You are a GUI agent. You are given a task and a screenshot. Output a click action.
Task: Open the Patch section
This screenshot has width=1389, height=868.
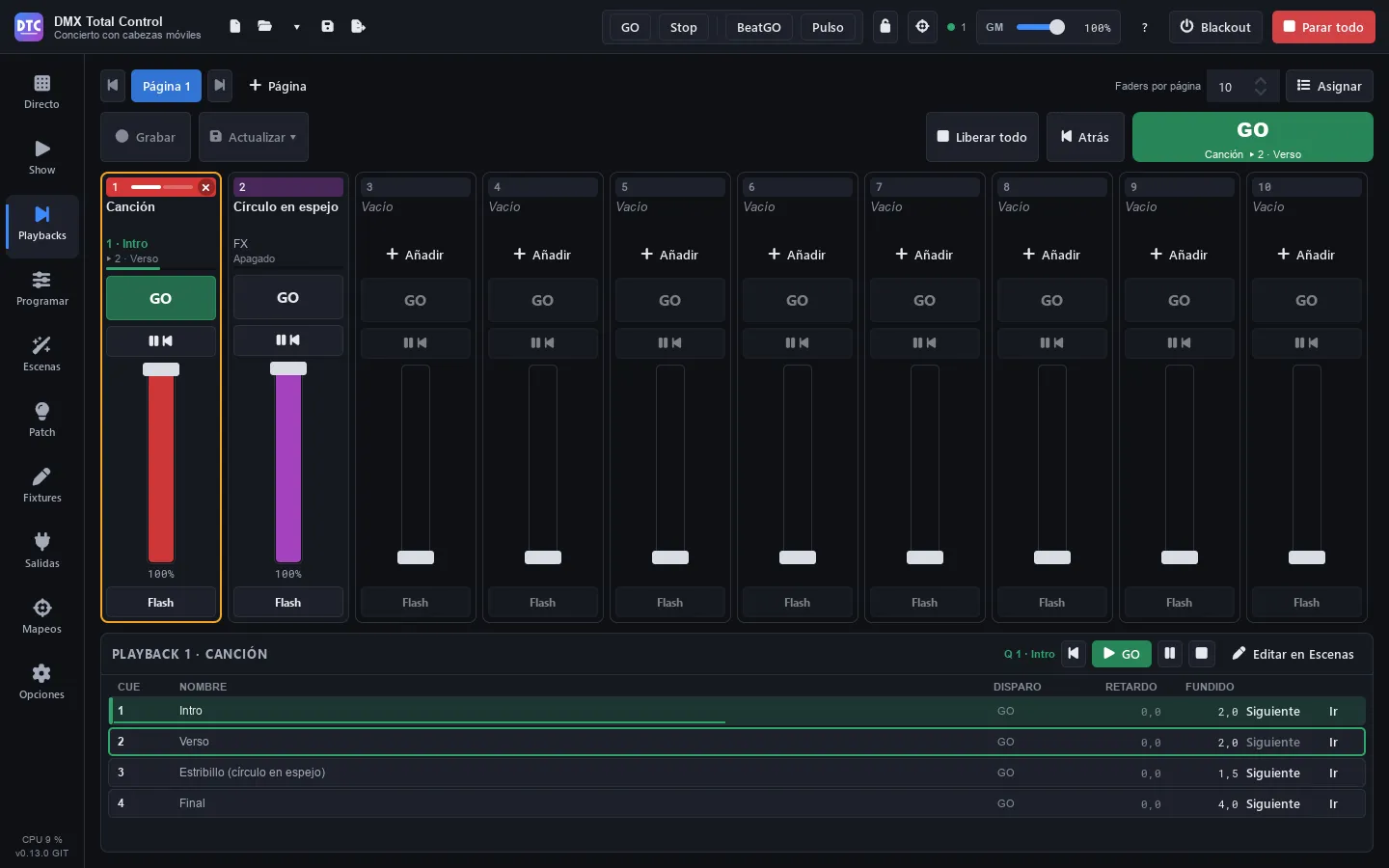point(42,420)
